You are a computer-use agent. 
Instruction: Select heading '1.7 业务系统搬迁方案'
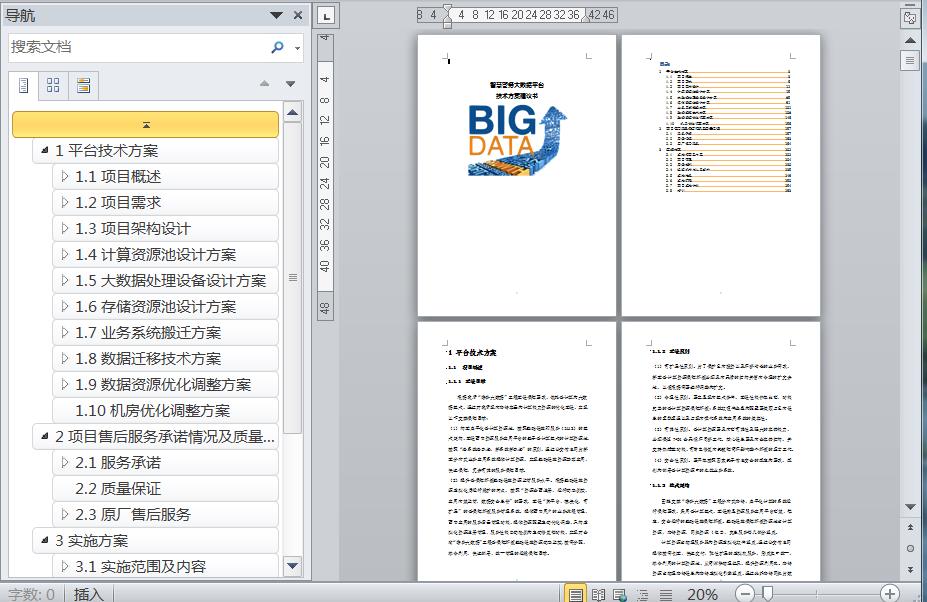coord(166,332)
